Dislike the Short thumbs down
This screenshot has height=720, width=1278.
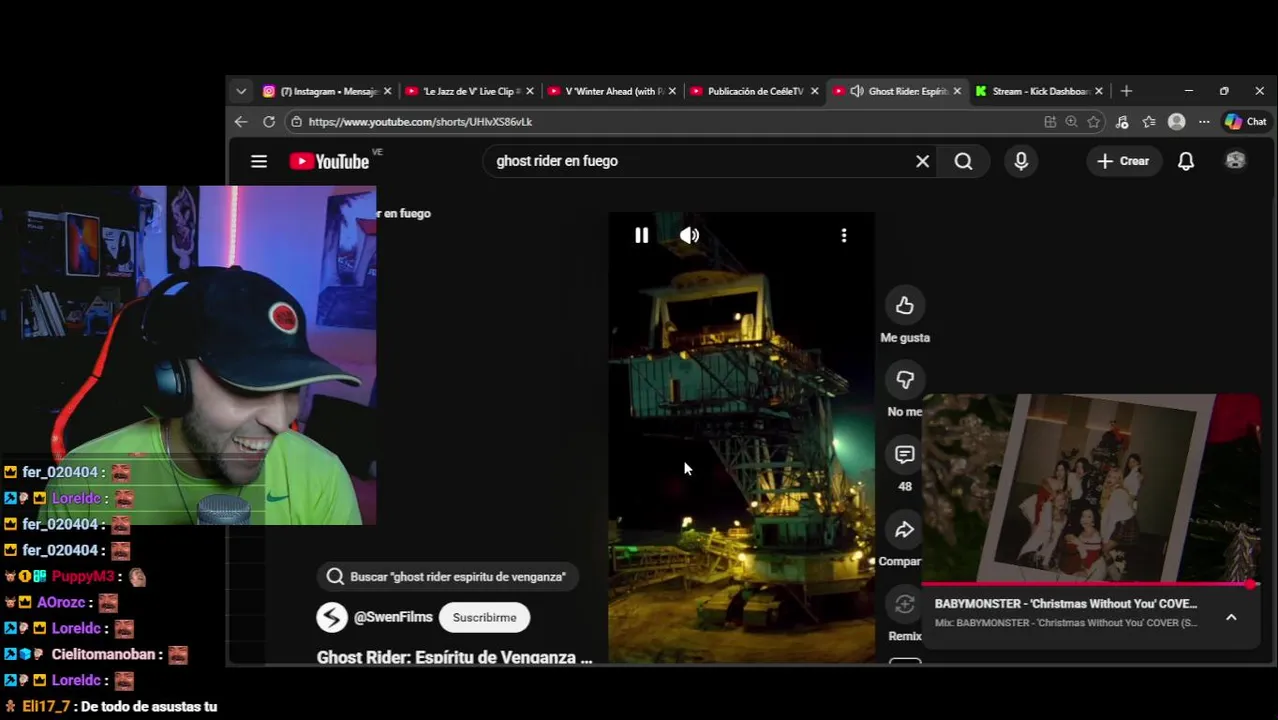pos(905,380)
